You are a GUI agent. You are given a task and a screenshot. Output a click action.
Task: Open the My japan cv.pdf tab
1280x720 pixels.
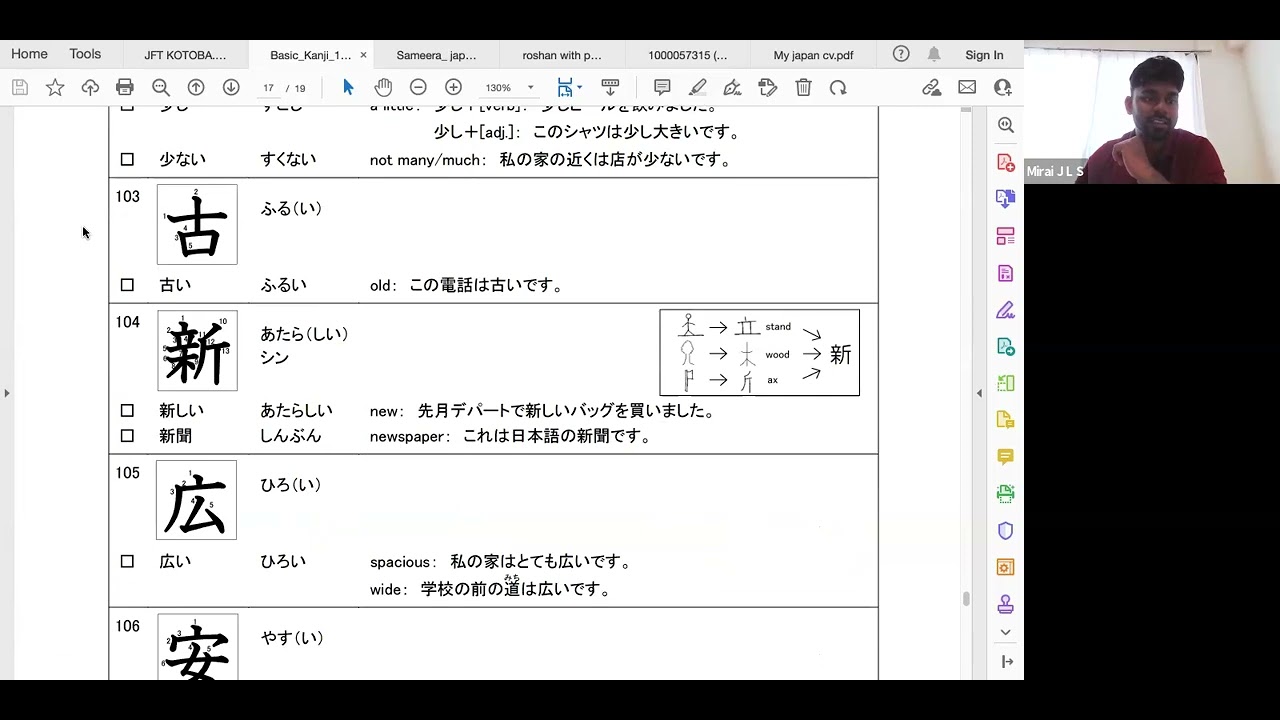tap(813, 55)
